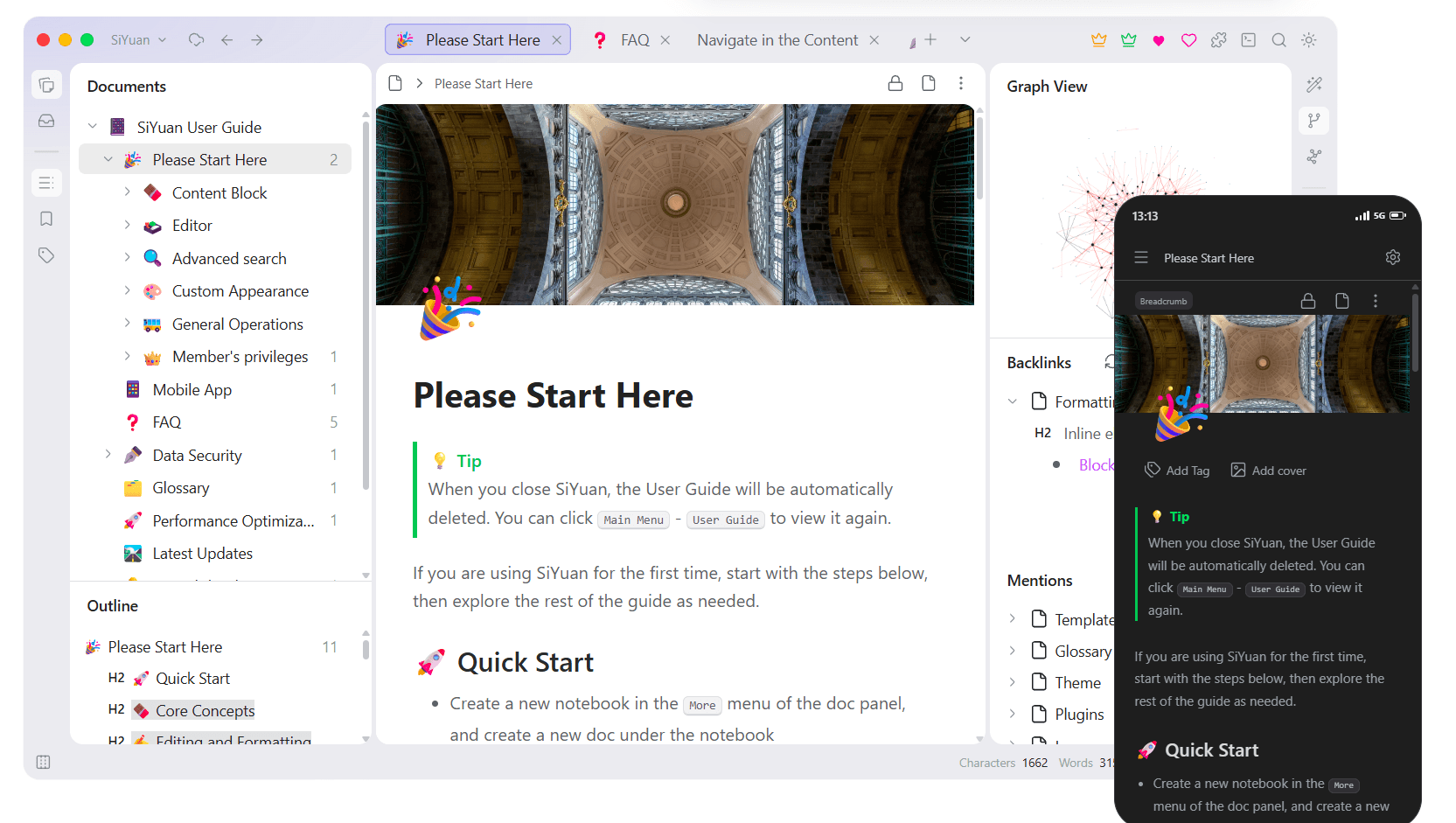Add a new tab with plus icon
This screenshot has width=1456, height=823.
930,40
